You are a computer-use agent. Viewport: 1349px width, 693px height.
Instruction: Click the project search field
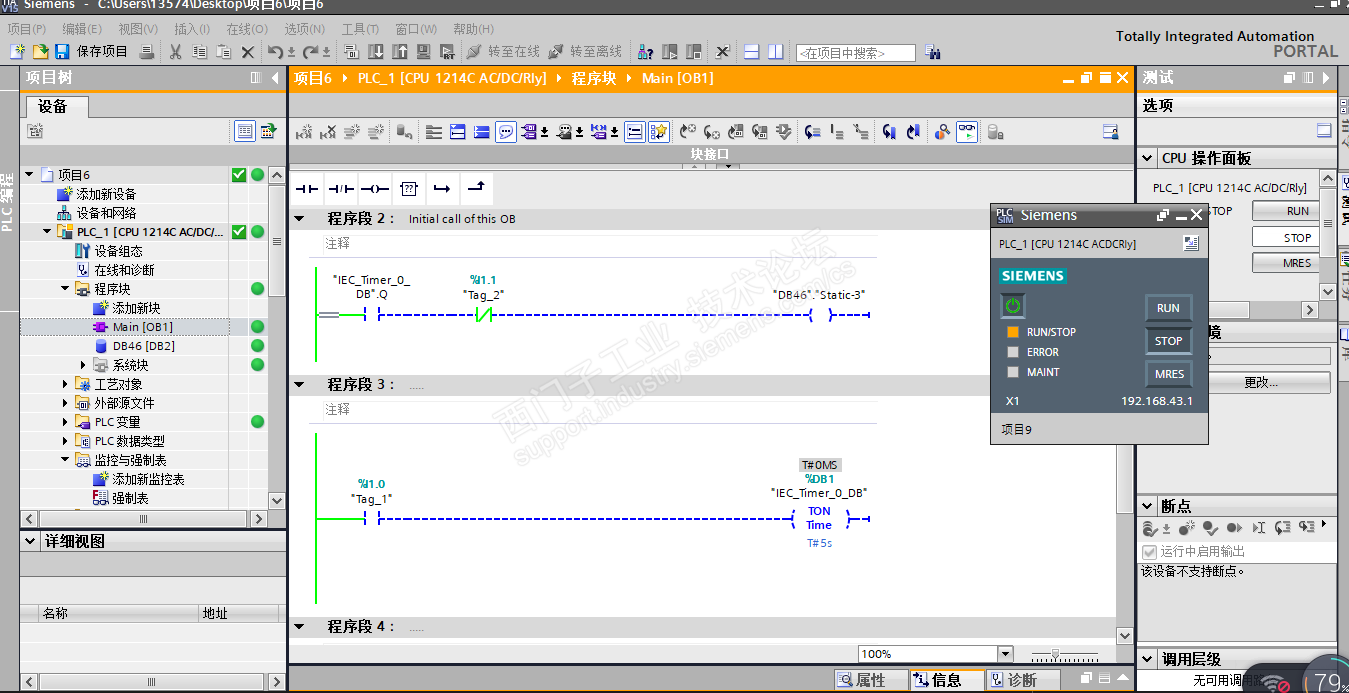(x=855, y=53)
